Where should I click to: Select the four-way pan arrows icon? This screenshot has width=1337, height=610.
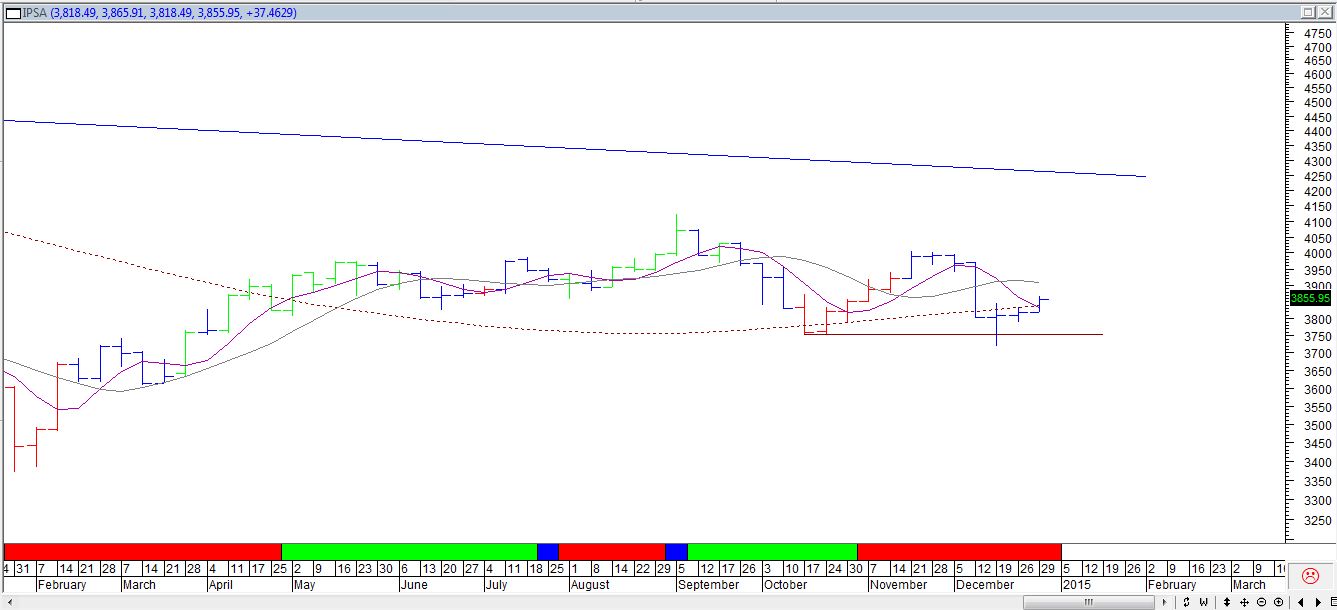coord(1244,602)
